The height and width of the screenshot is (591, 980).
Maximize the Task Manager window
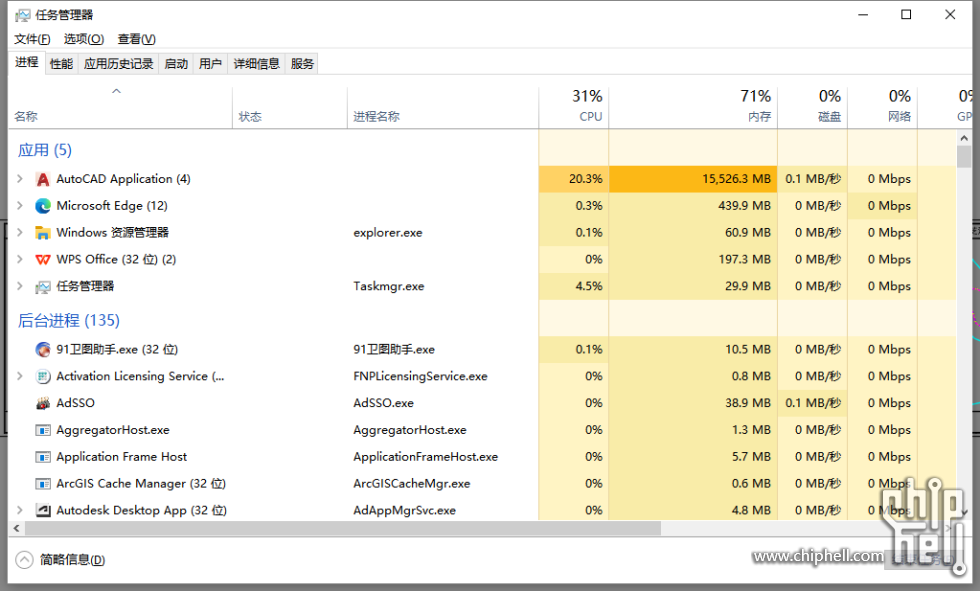pyautogui.click(x=906, y=14)
